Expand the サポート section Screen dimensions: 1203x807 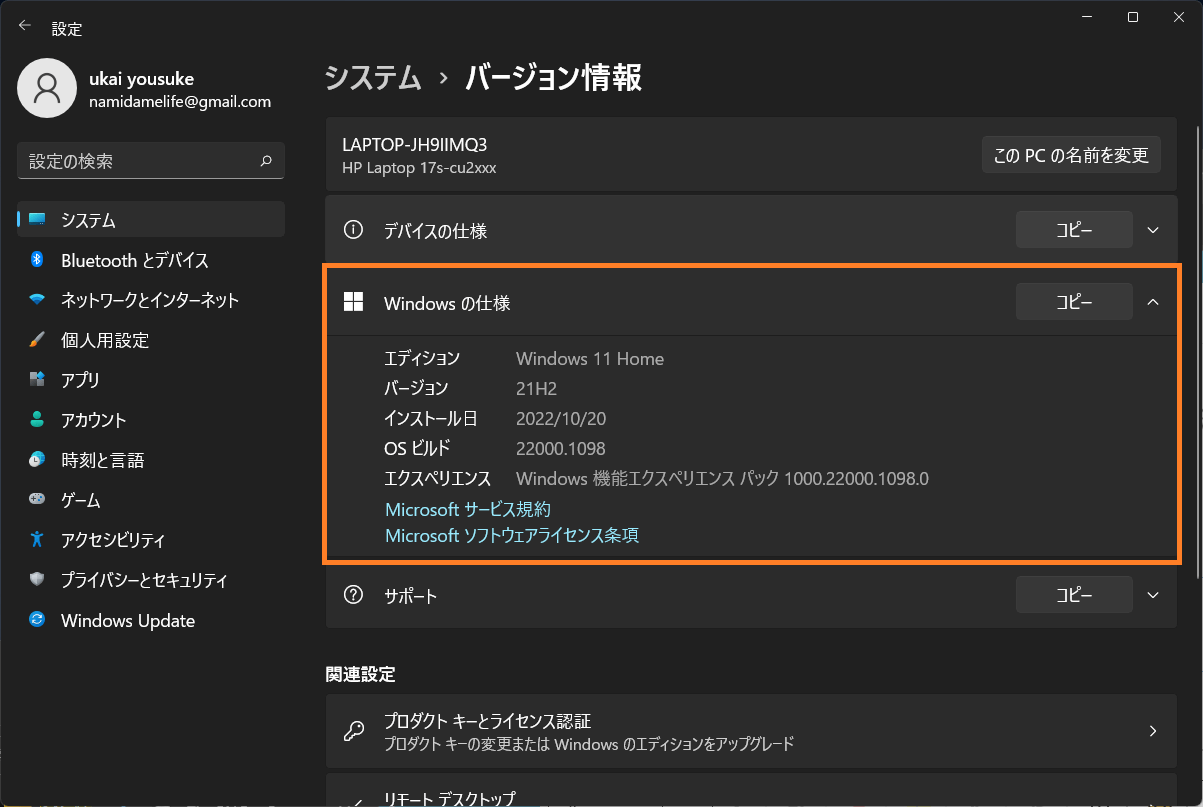click(x=1152, y=594)
